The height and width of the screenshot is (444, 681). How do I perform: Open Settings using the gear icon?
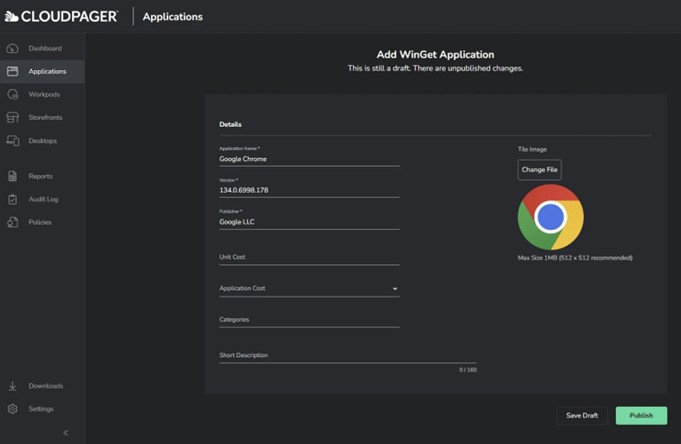point(12,409)
